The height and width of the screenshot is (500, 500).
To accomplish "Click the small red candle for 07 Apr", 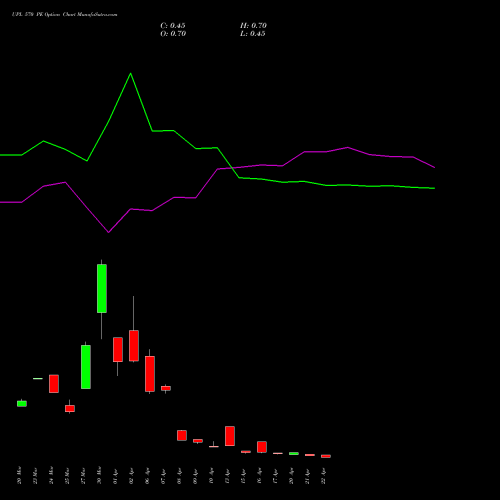I will (166, 388).
